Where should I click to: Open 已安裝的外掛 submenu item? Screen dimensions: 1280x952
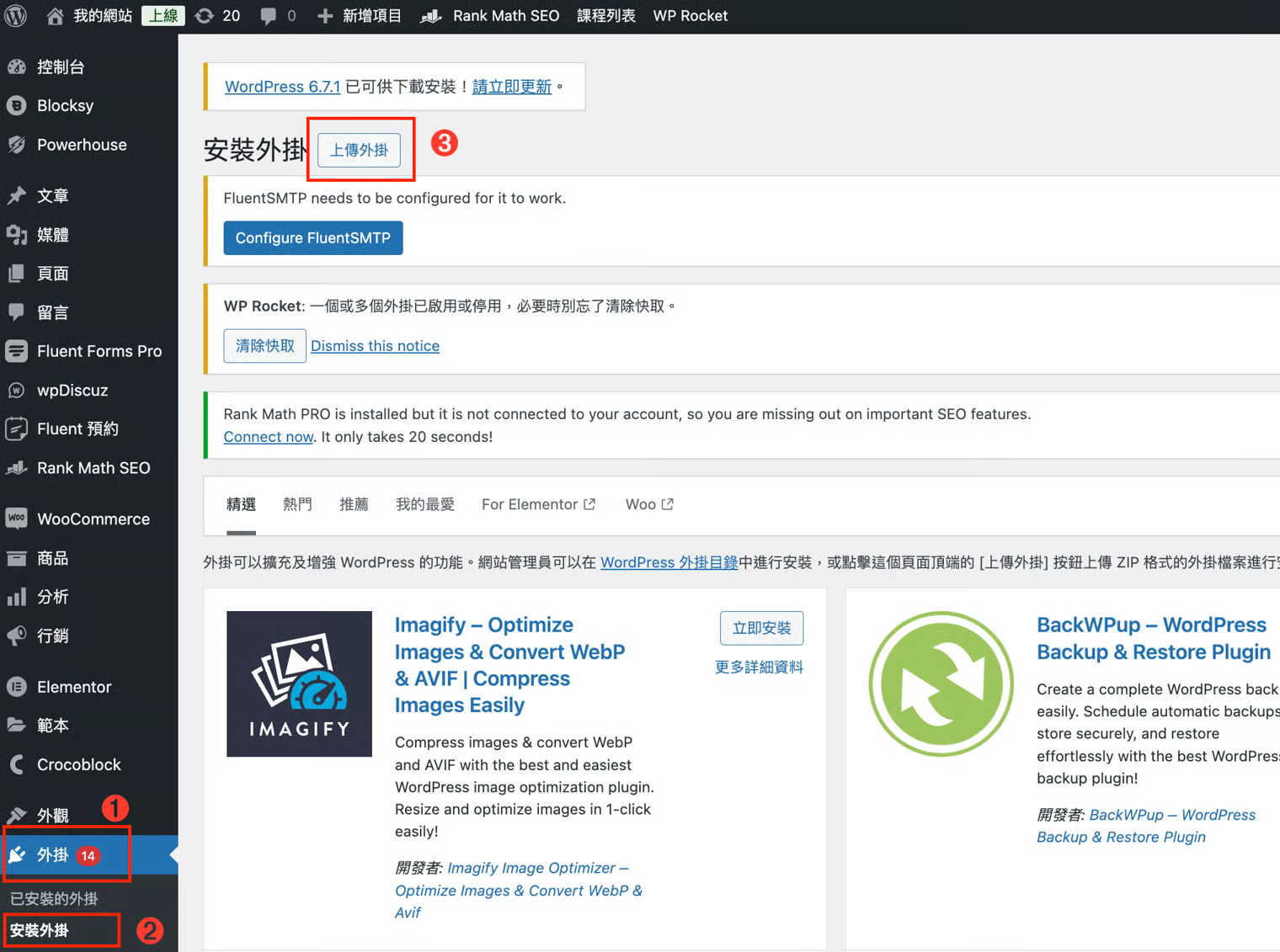click(54, 899)
